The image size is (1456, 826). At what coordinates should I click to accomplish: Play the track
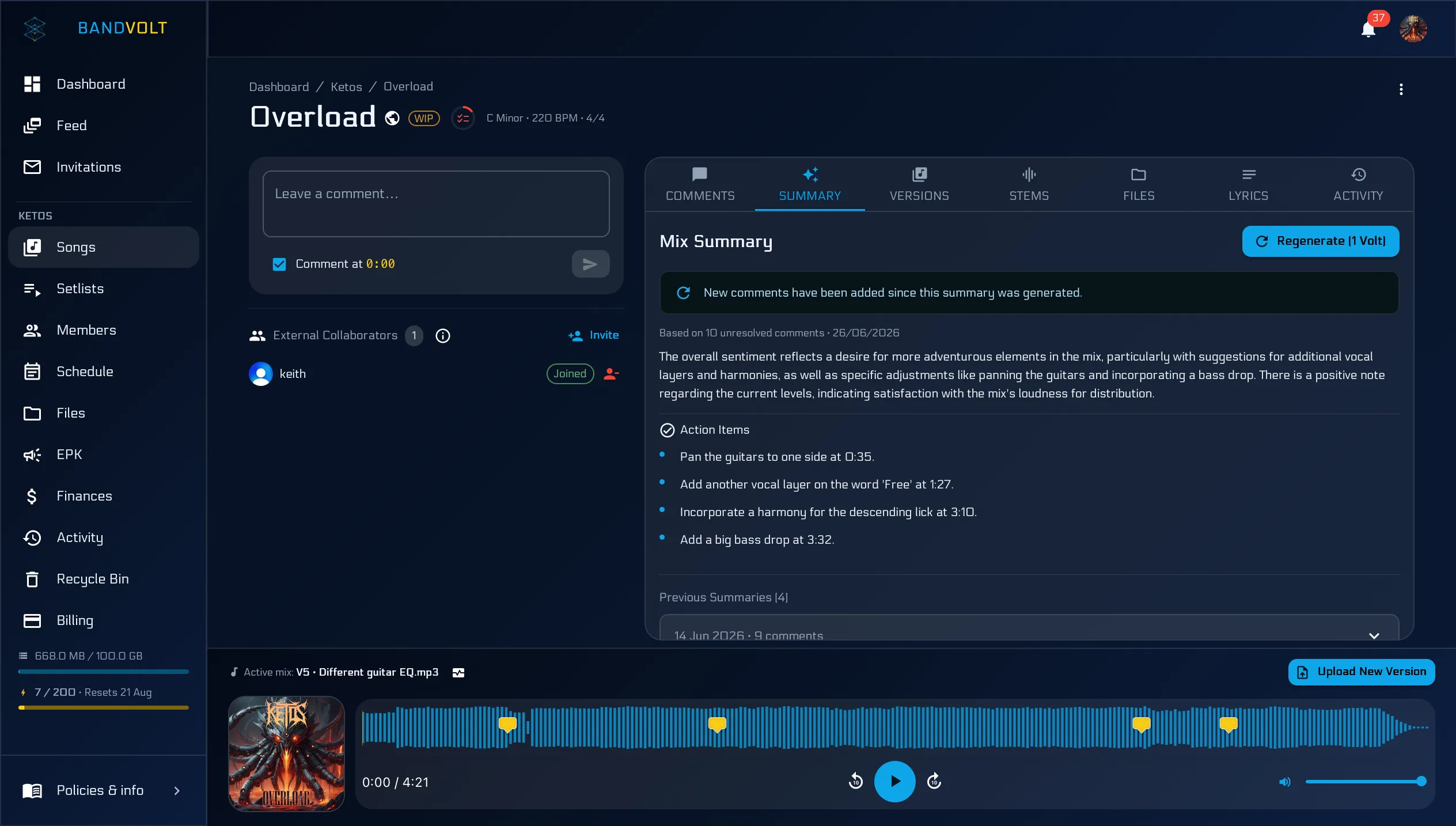click(x=894, y=782)
